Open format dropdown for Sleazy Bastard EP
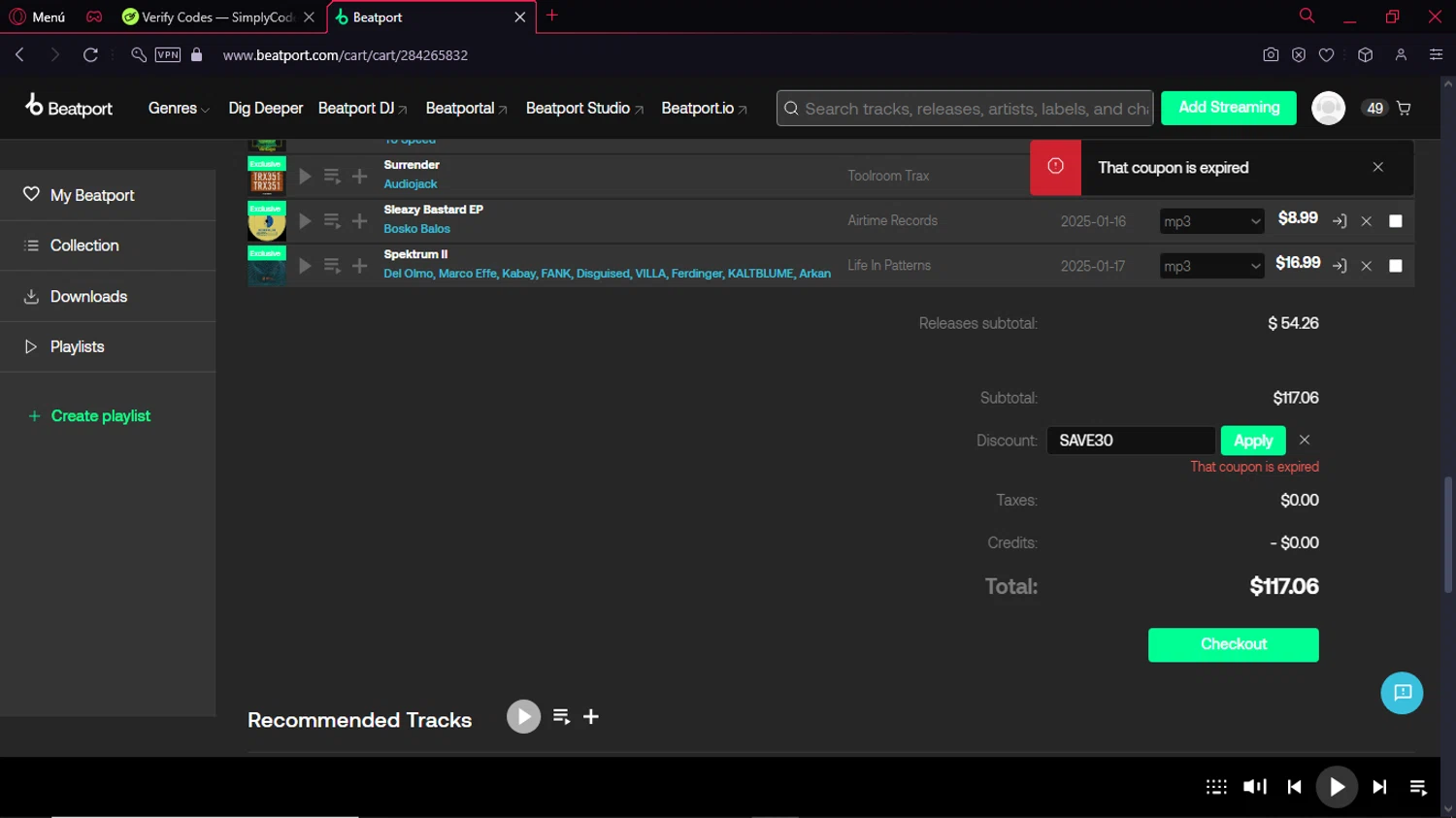This screenshot has height=818, width=1456. [1211, 221]
